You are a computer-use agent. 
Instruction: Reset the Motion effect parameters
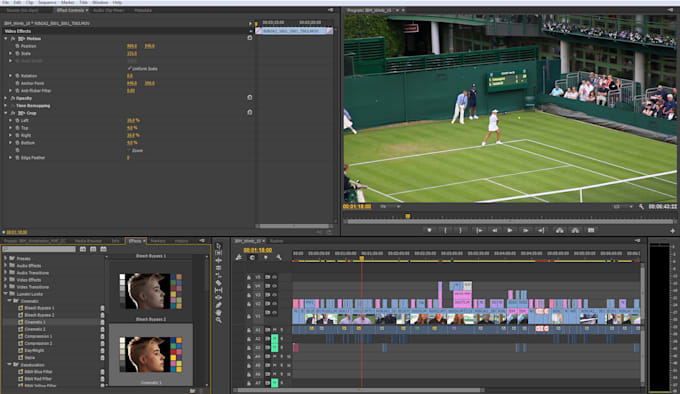[250, 38]
